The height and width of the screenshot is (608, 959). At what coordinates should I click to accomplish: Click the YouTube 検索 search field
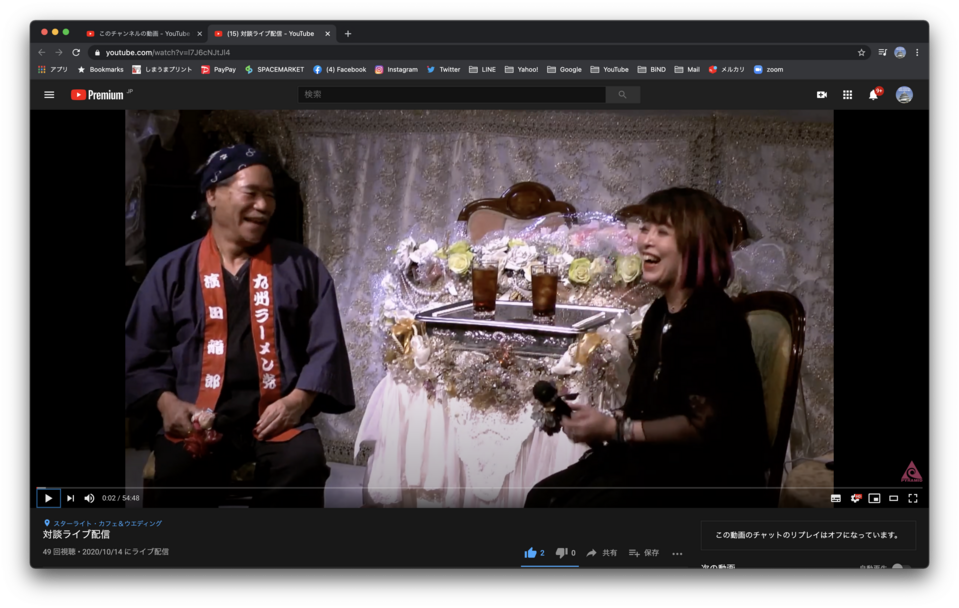(452, 95)
